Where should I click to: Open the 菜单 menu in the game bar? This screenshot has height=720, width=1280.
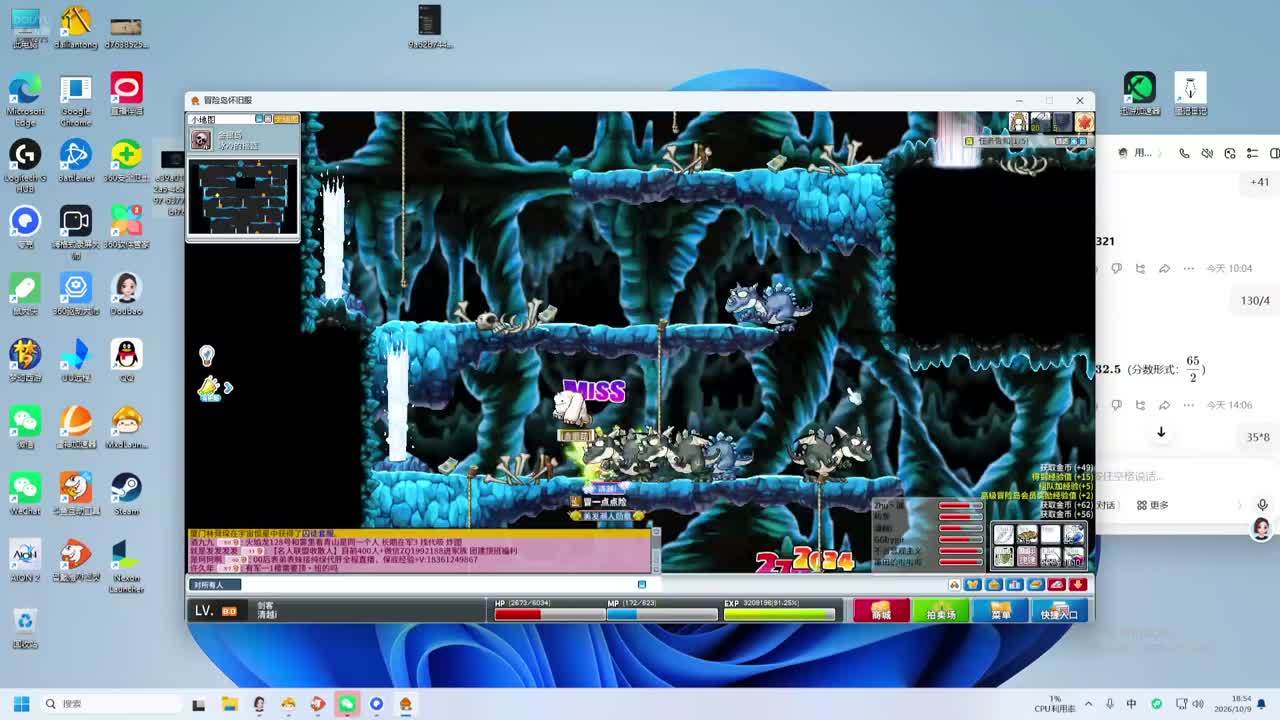pyautogui.click(x=1001, y=611)
